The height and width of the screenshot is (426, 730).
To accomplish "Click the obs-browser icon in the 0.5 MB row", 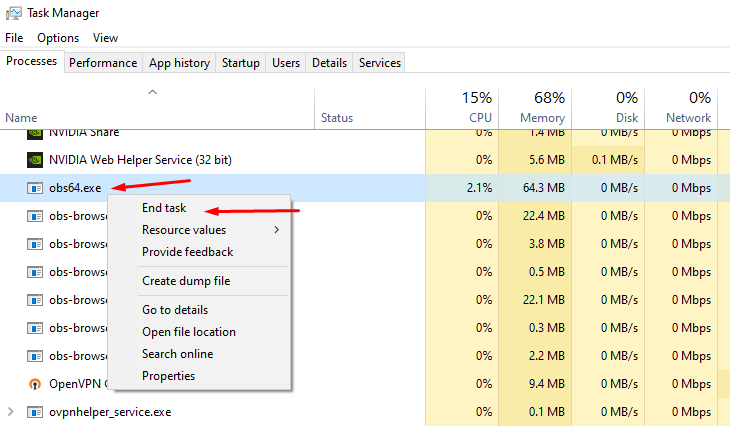I will click(x=35, y=272).
